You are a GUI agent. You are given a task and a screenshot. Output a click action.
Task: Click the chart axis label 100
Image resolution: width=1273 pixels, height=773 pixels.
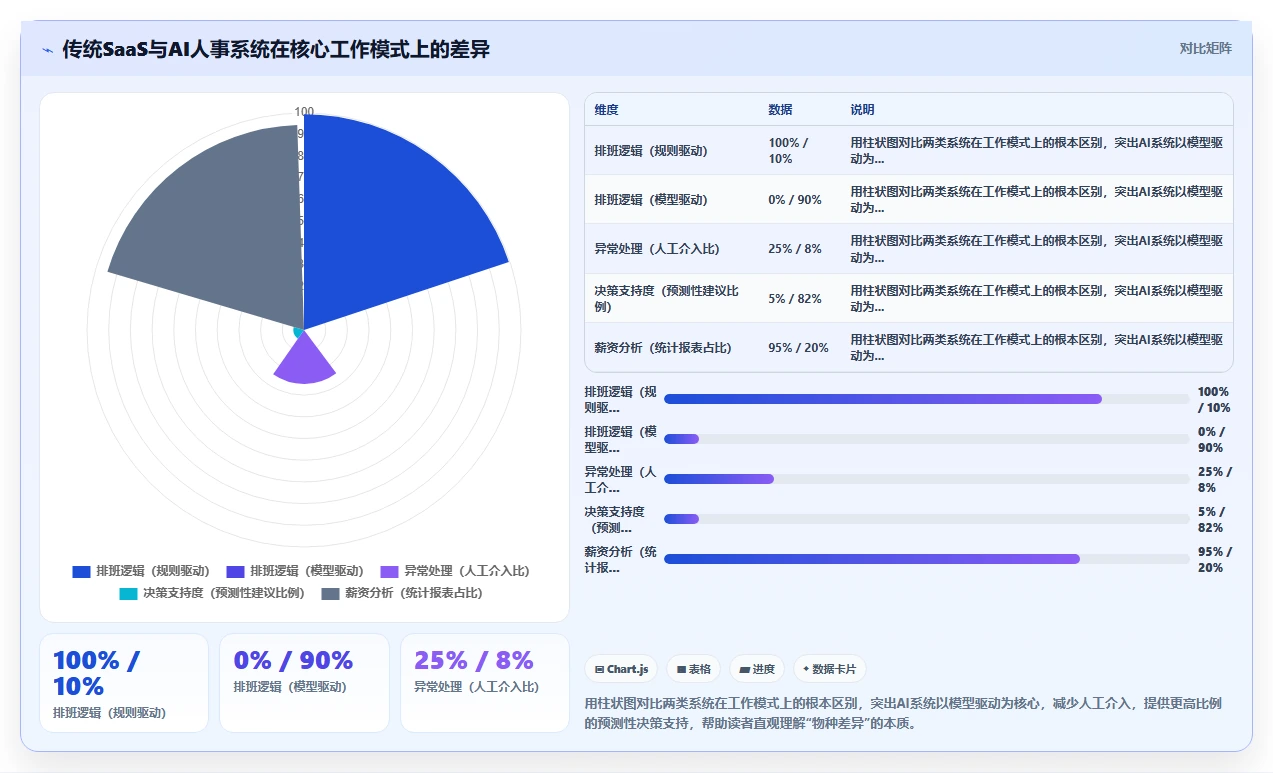[304, 112]
